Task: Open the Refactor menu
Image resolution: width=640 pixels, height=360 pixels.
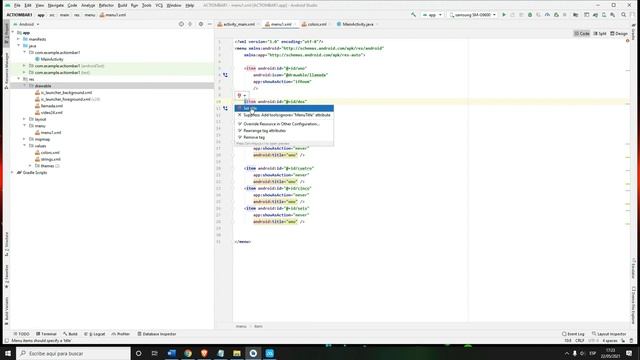Action: [106, 5]
